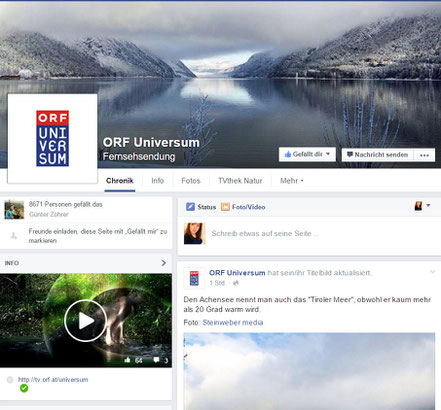The image size is (441, 410).
Task: Click the Status pencil icon
Action: coord(190,207)
